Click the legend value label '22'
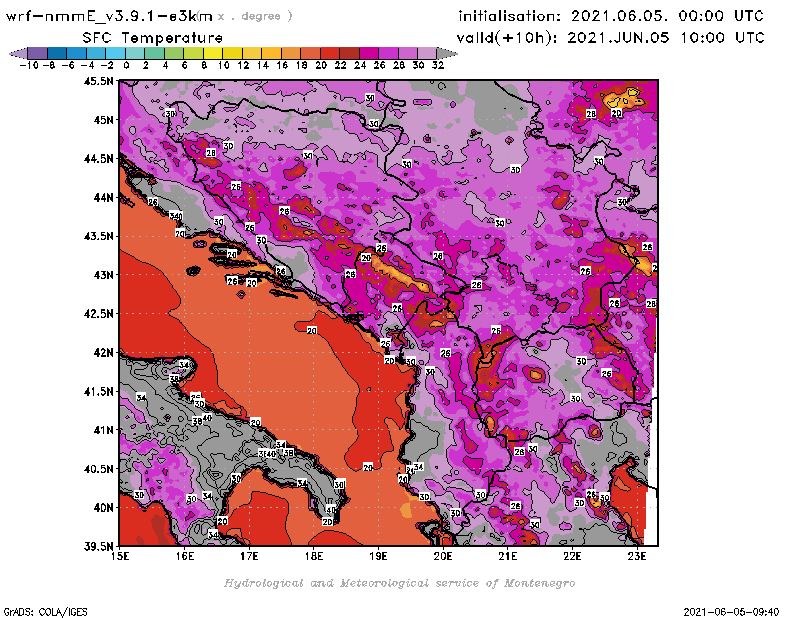This screenshot has height=618, width=800. pos(340,65)
